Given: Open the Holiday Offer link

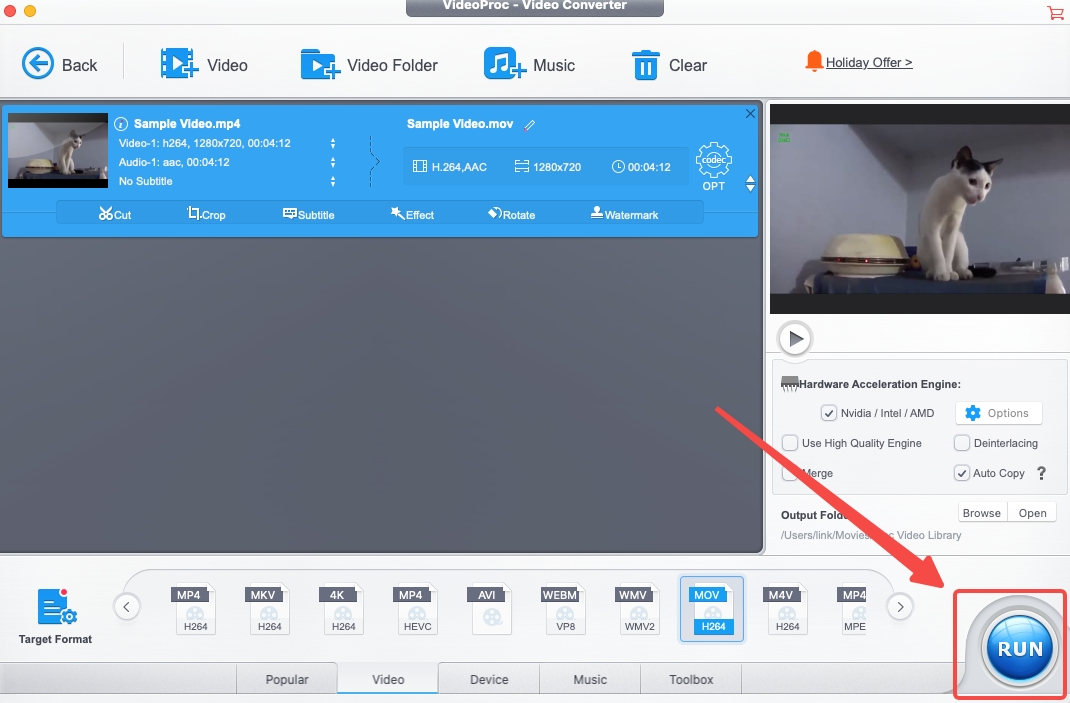Looking at the screenshot, I should coord(869,62).
